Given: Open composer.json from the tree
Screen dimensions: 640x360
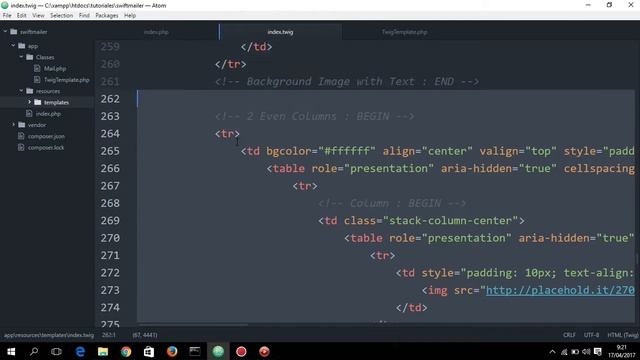Looking at the screenshot, I should (x=46, y=136).
